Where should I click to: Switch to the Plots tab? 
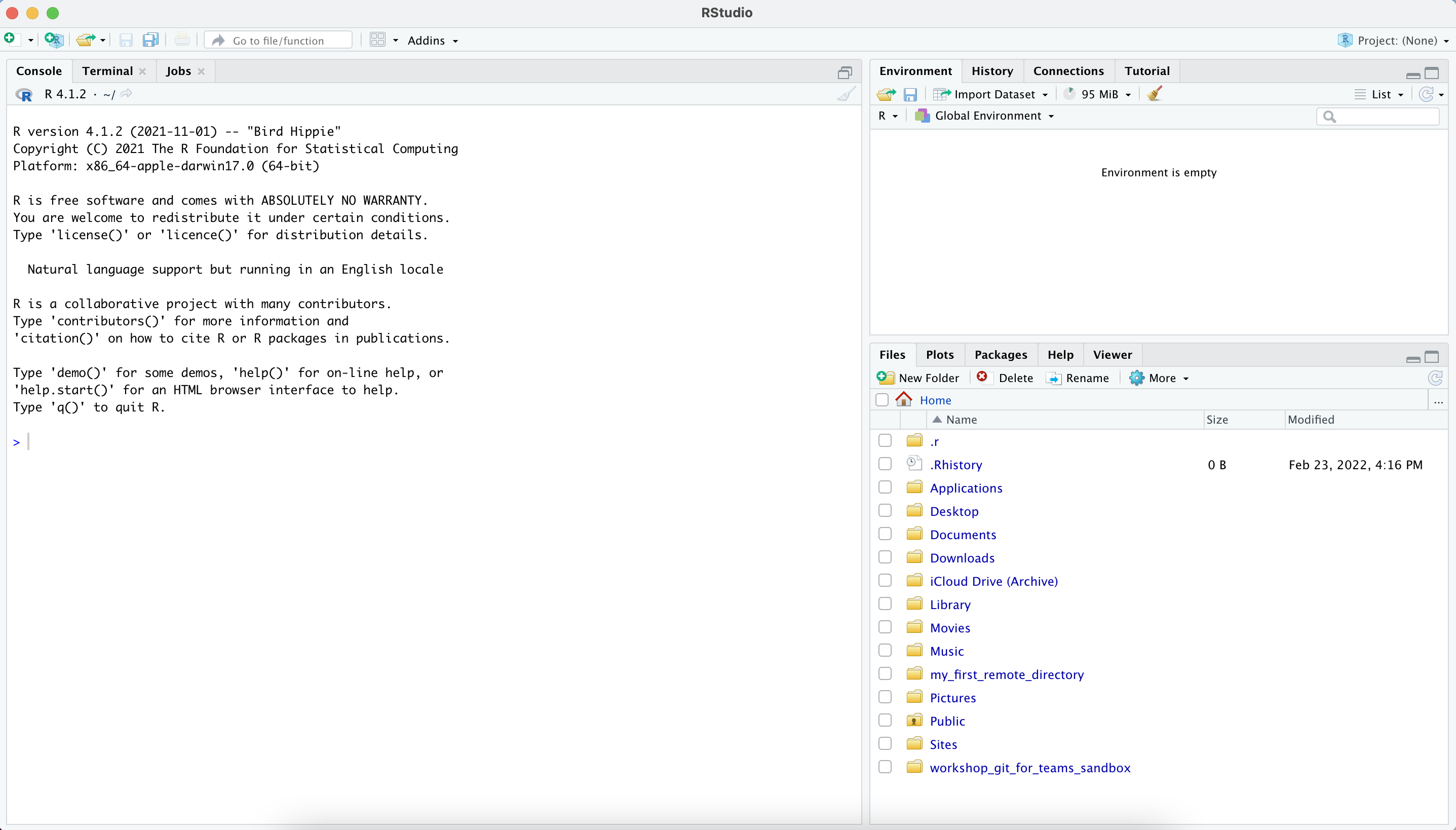(940, 355)
